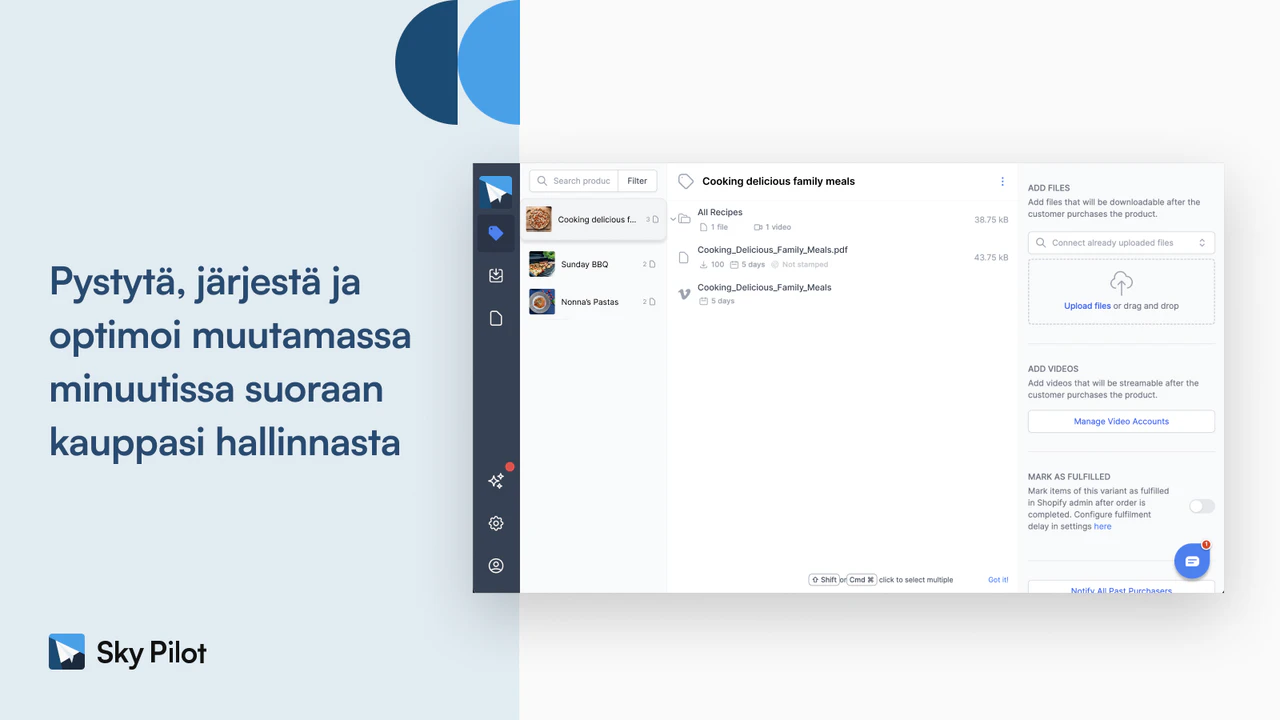
Task: Open the settings gear in sidebar
Action: point(495,523)
